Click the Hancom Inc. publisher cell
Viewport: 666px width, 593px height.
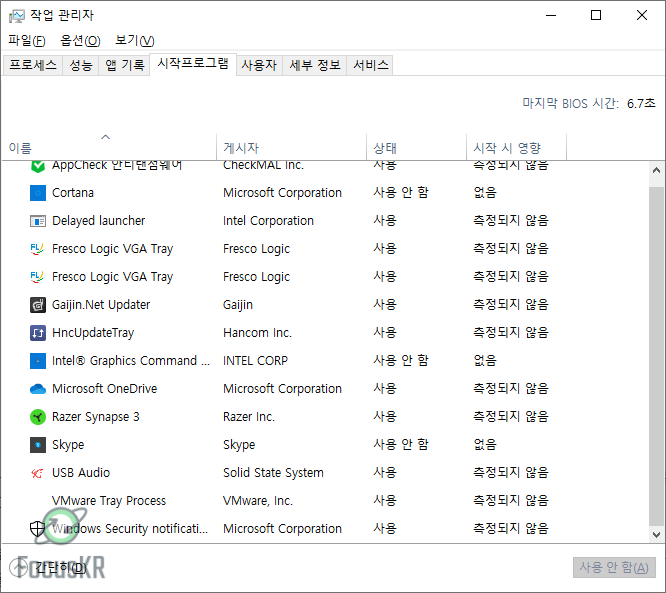pyautogui.click(x=257, y=333)
